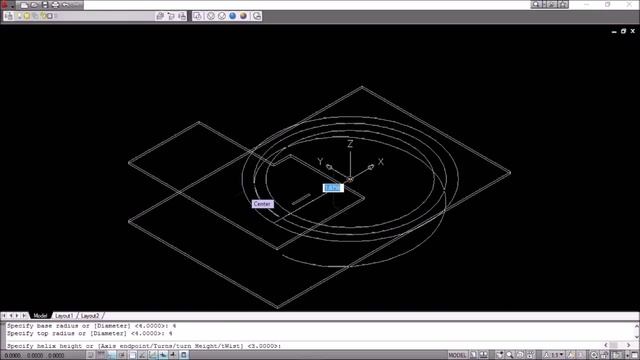
Task: Open the status bar options dropdown arrow
Action: (627, 356)
